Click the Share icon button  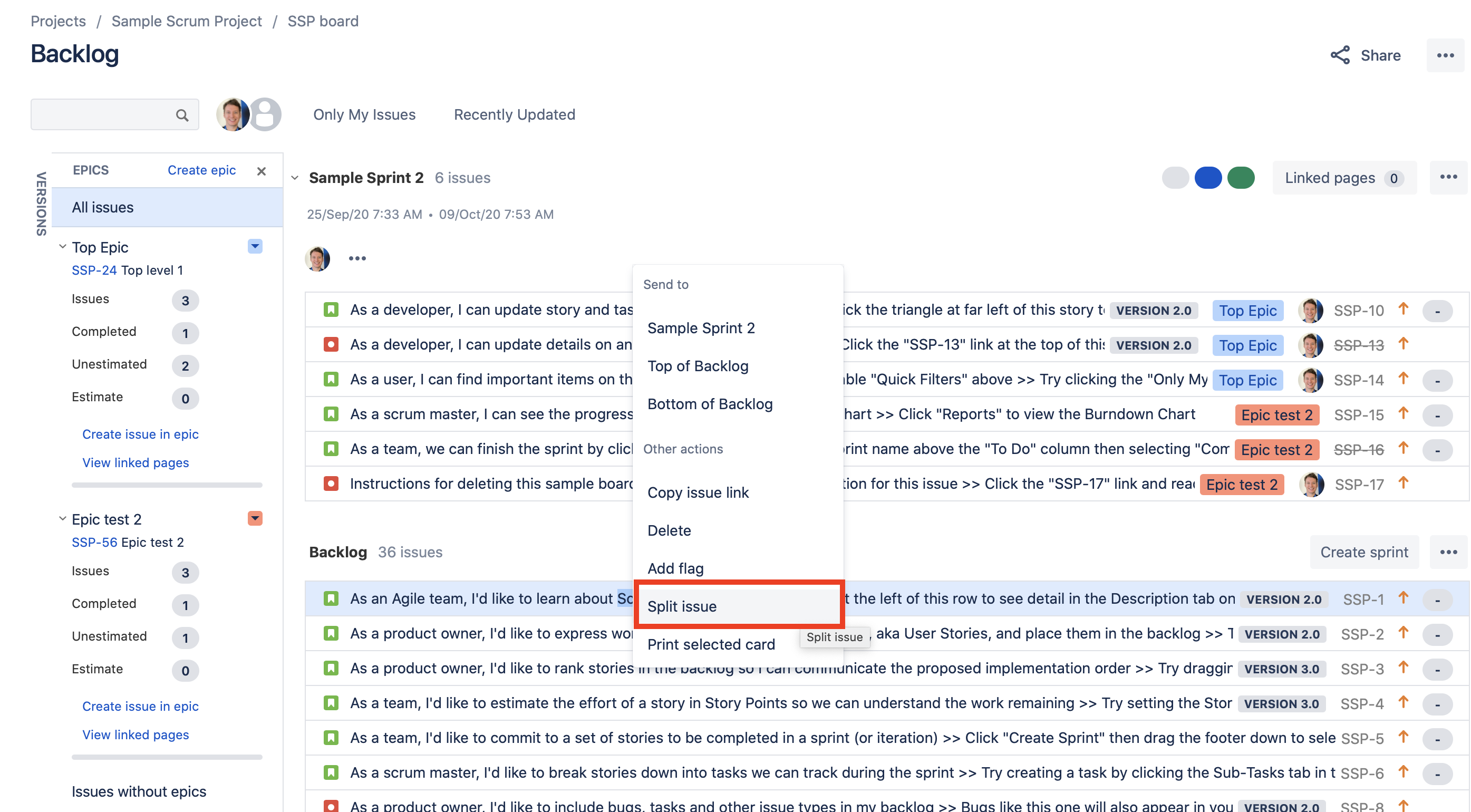tap(1340, 55)
